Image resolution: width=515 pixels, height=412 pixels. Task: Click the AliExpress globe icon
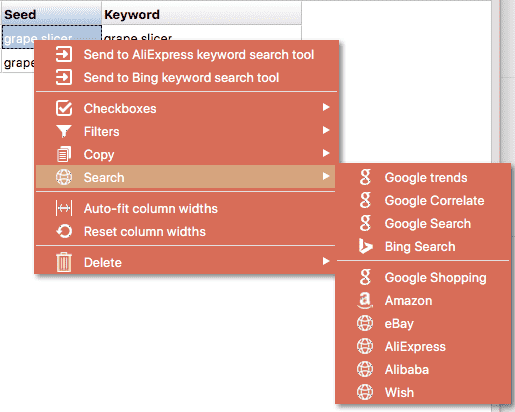click(365, 346)
